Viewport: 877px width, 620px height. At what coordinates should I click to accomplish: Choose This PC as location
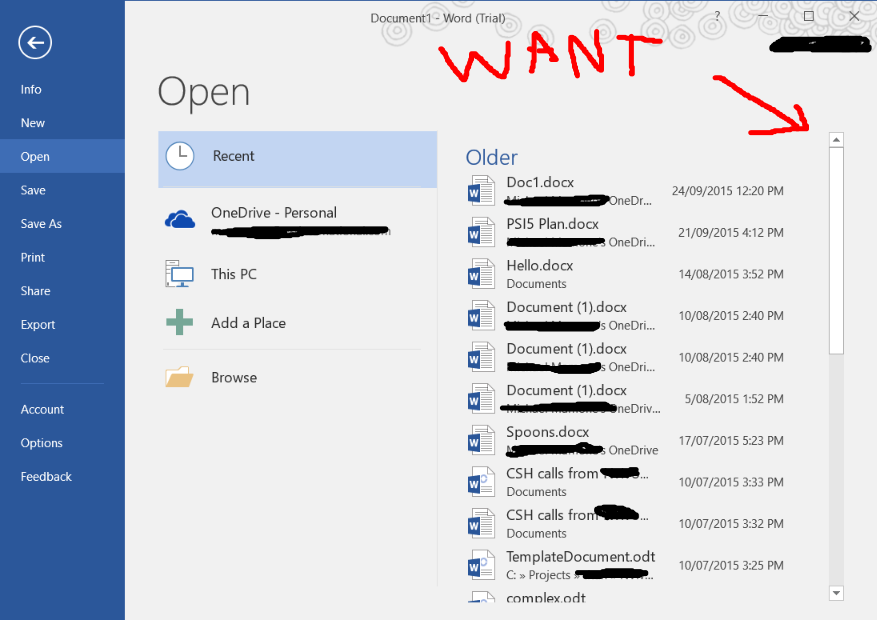tap(298, 273)
